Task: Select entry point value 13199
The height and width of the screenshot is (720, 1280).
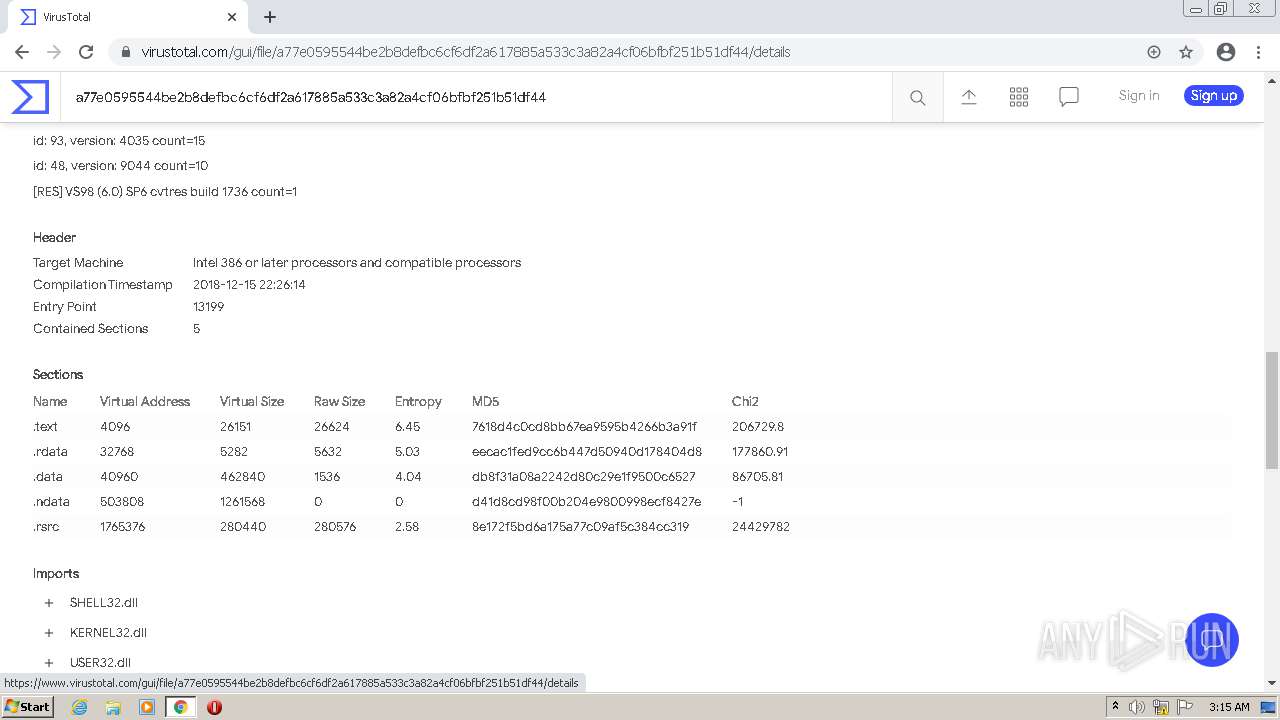Action: (x=208, y=307)
